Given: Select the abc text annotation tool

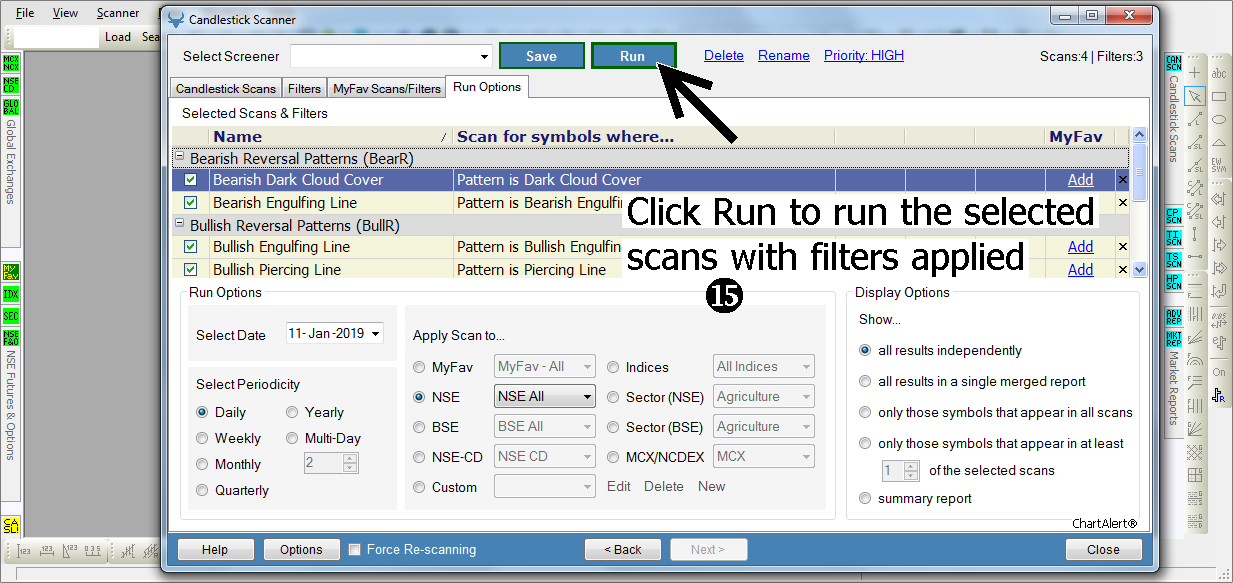Looking at the screenshot, I should [1219, 73].
